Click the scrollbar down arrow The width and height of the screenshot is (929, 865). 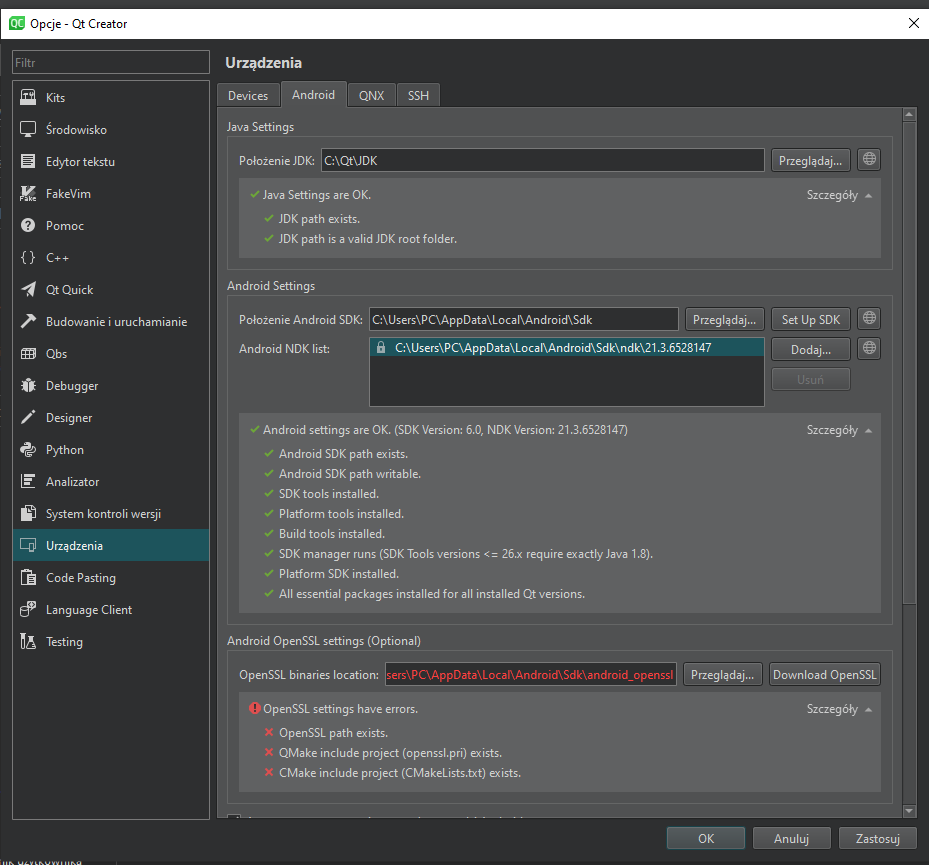pyautogui.click(x=909, y=810)
